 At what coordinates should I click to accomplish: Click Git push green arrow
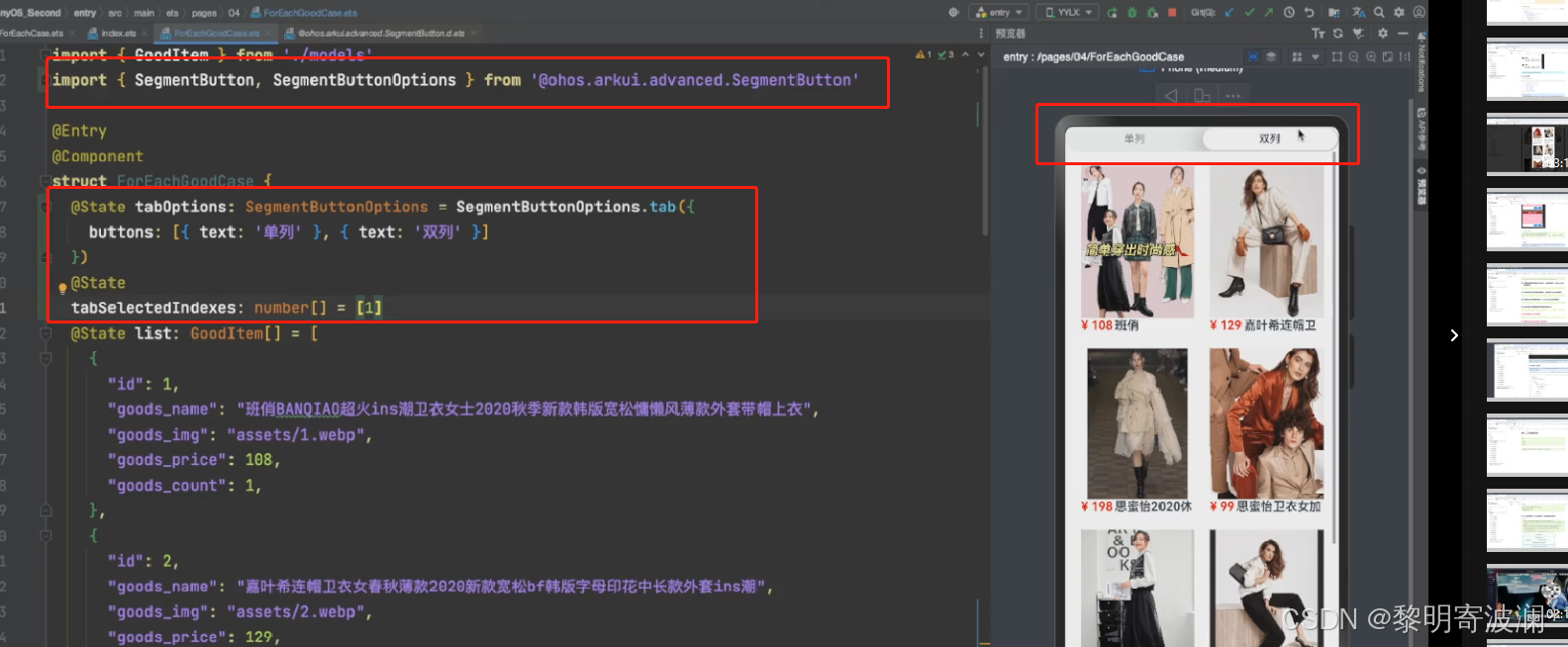pyautogui.click(x=1269, y=13)
